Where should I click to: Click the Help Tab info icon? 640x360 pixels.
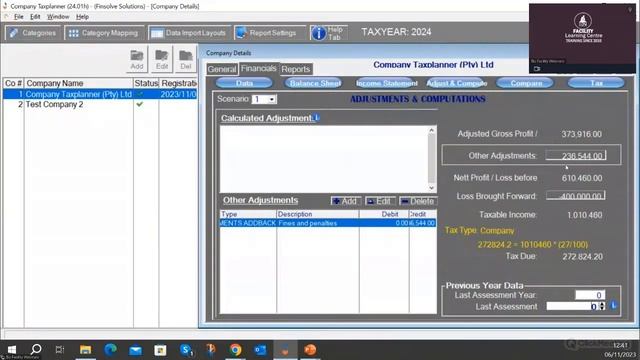pos(318,33)
